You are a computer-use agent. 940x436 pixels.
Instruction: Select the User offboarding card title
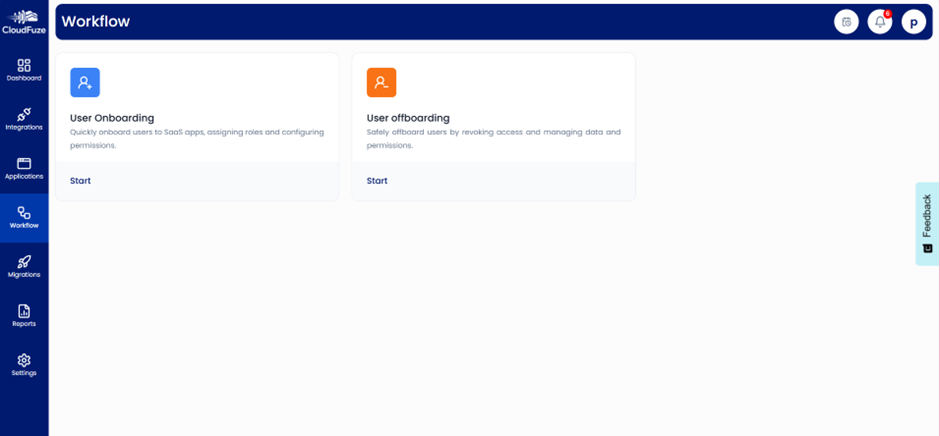[408, 118]
